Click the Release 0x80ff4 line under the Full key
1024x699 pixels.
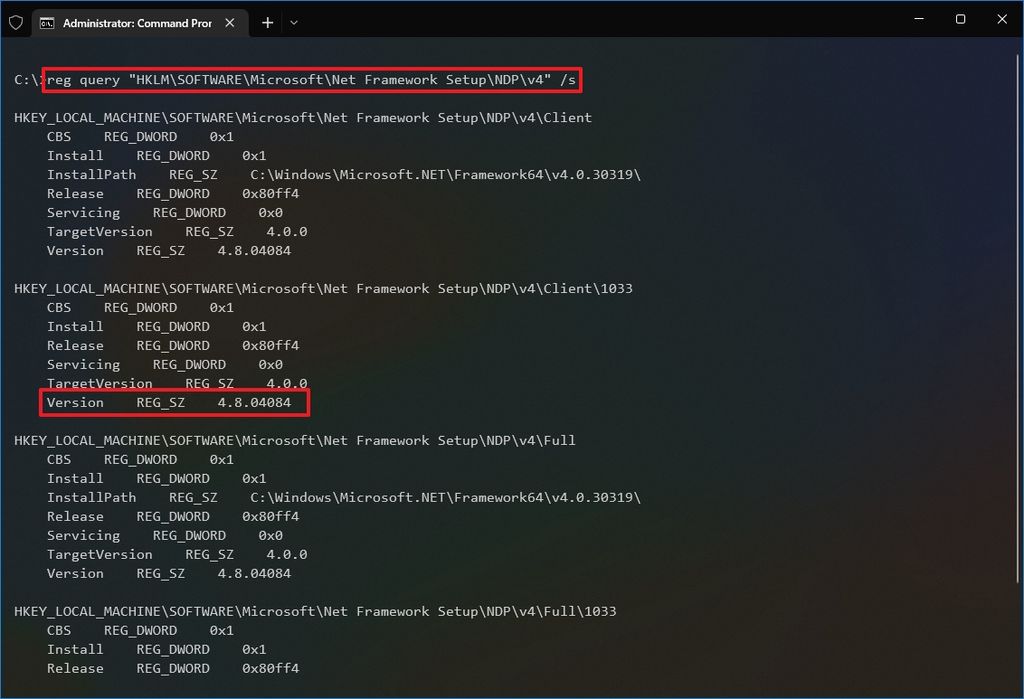click(x=173, y=517)
